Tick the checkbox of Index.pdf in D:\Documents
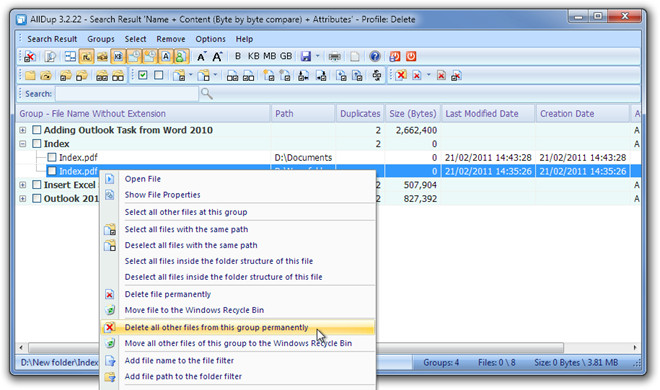The width and height of the screenshot is (660, 390). point(52,157)
